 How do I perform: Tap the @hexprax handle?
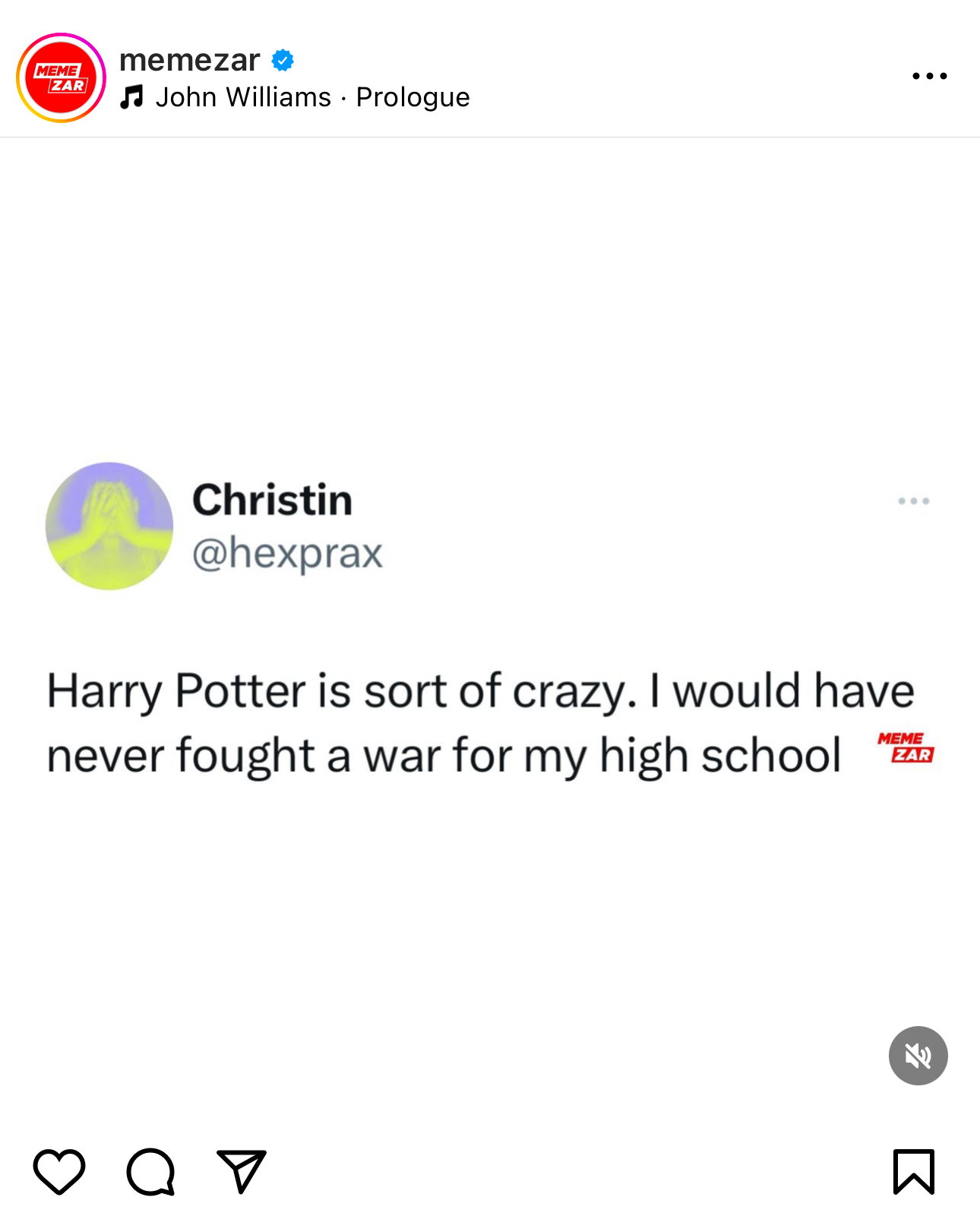tap(287, 553)
